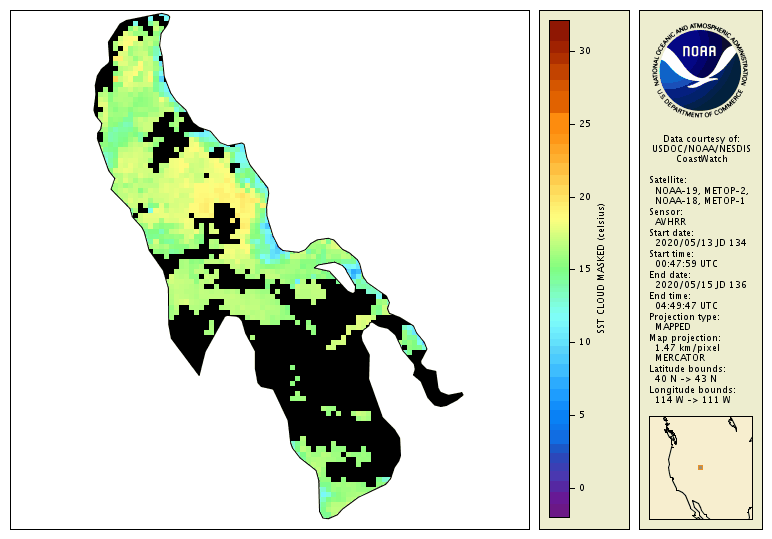Click the 'MERCATOR' projection value
The height and width of the screenshot is (539, 772).
(679, 358)
